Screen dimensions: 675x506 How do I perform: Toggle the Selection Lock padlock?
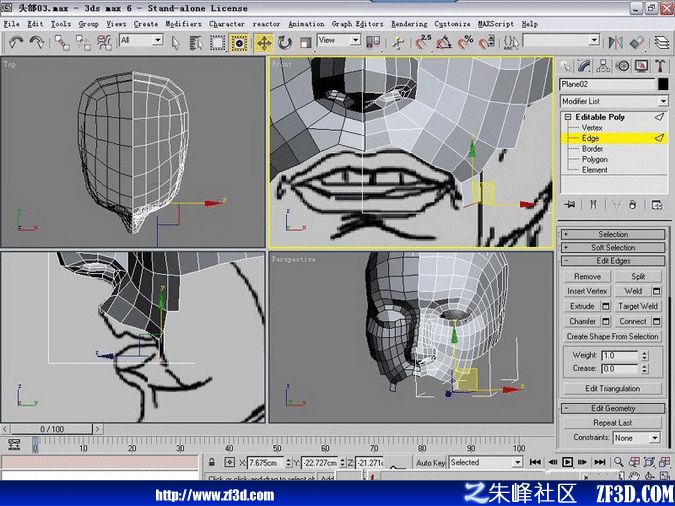[211, 462]
